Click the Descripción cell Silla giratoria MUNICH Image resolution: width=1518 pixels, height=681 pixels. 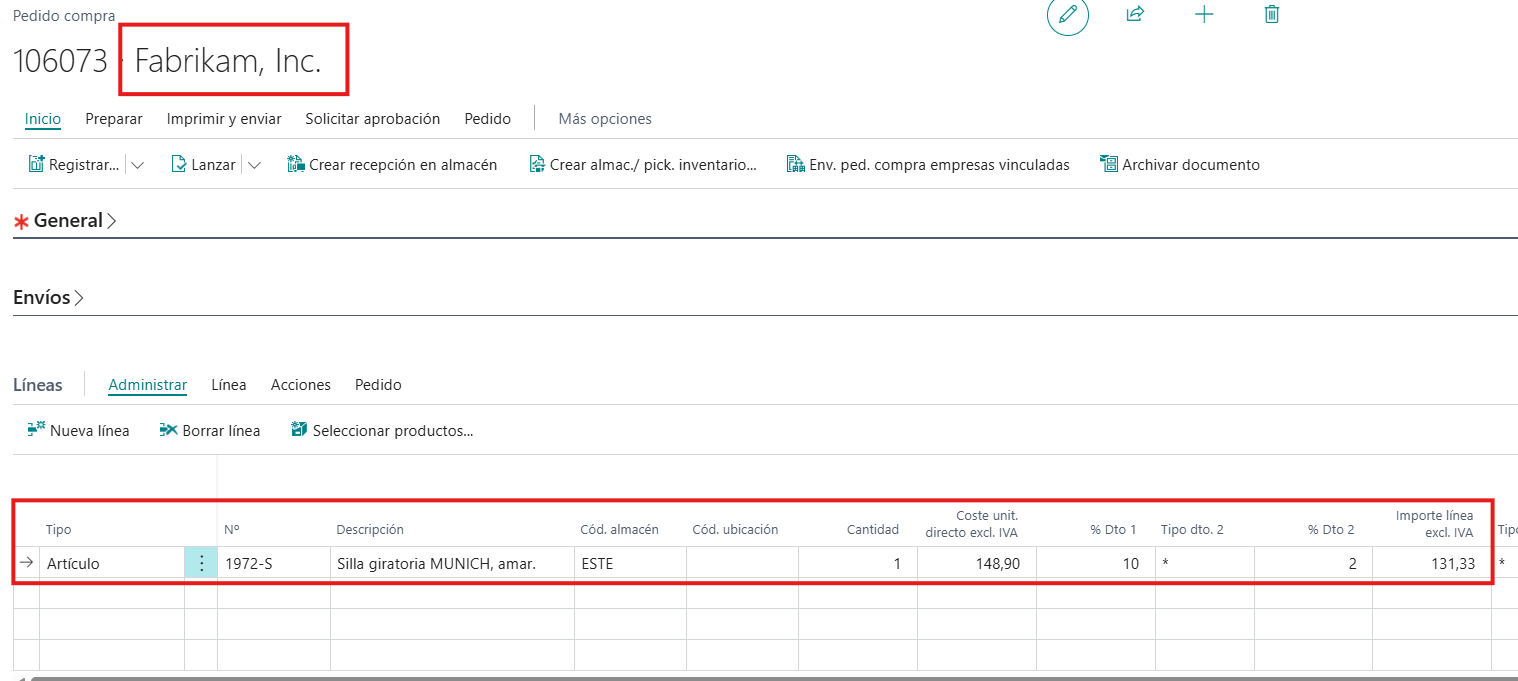pos(452,563)
